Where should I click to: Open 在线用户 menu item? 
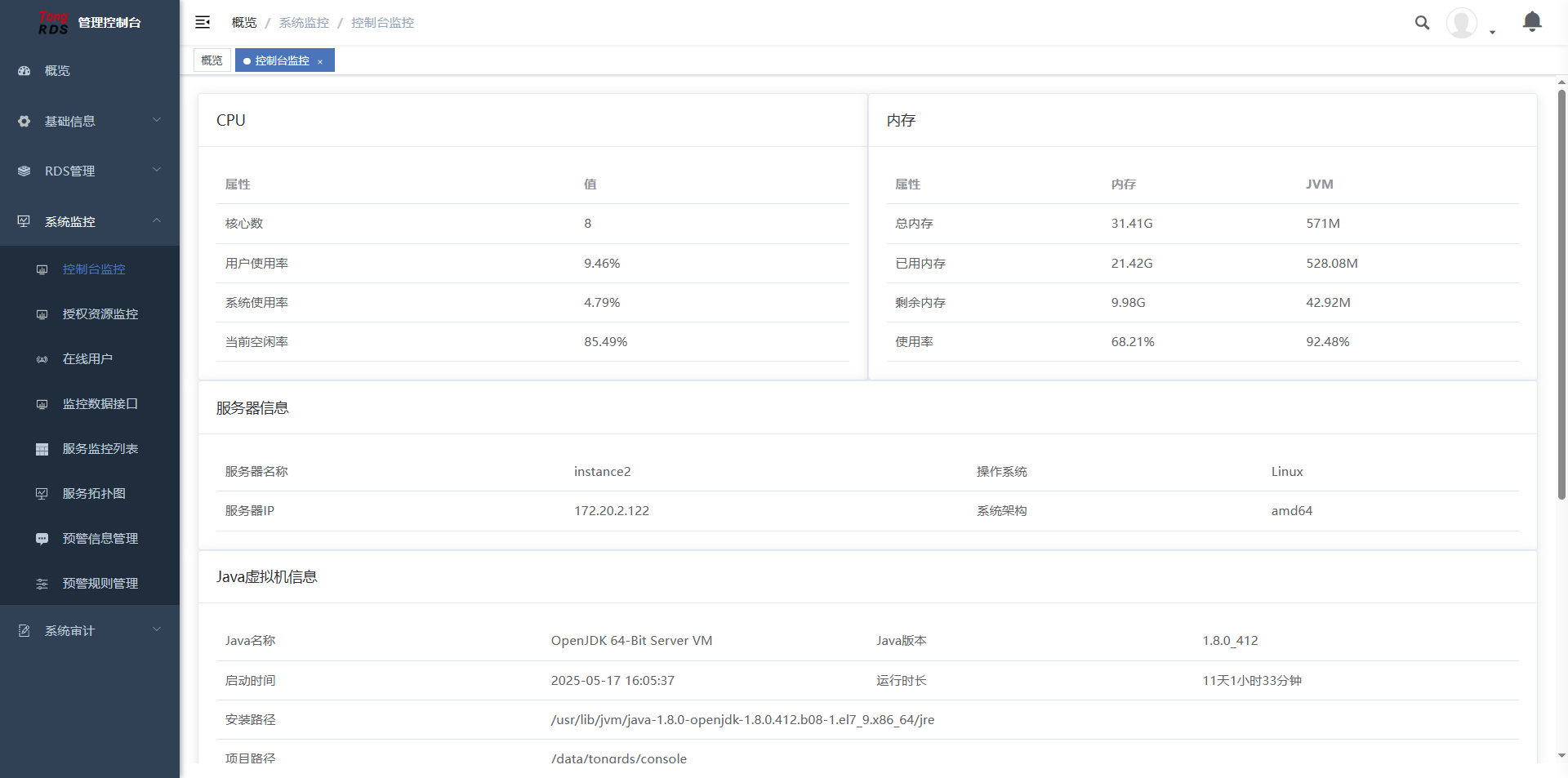point(90,359)
